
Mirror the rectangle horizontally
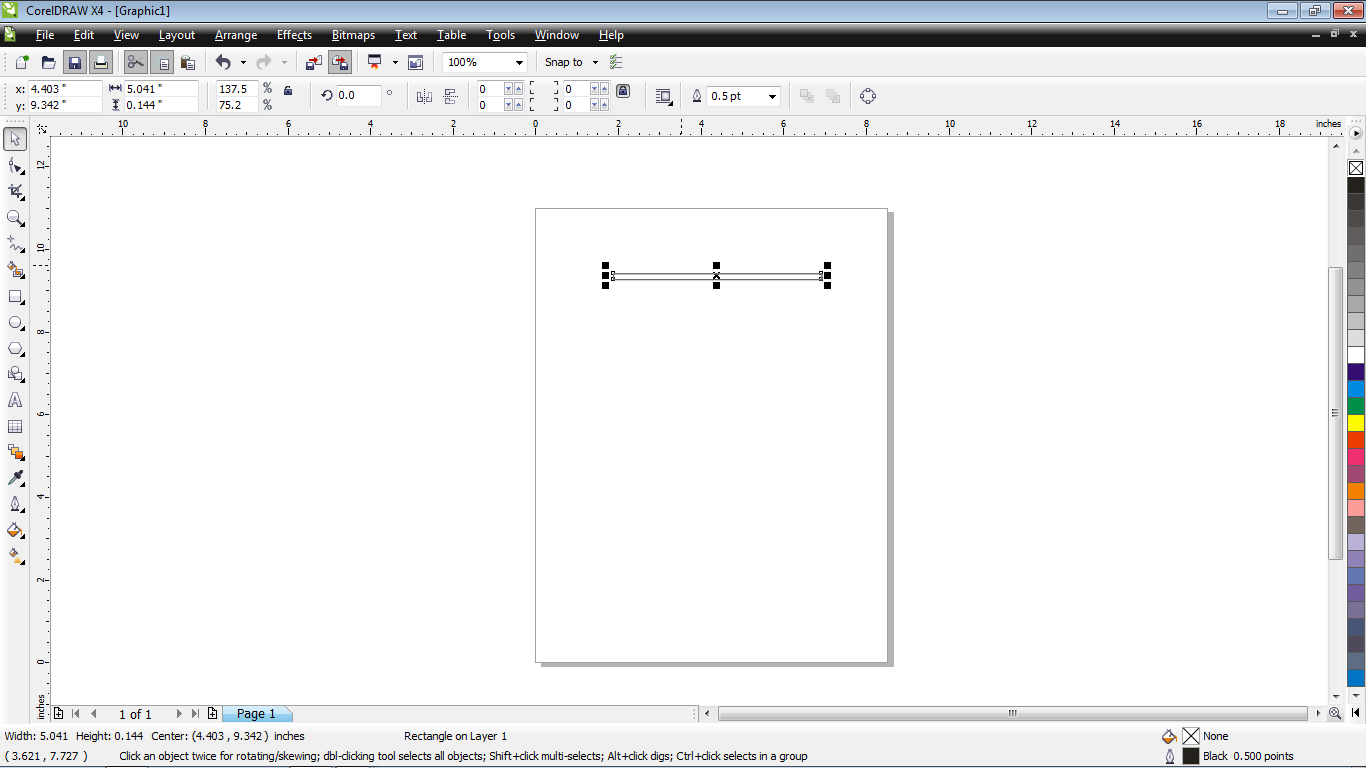[x=424, y=96]
